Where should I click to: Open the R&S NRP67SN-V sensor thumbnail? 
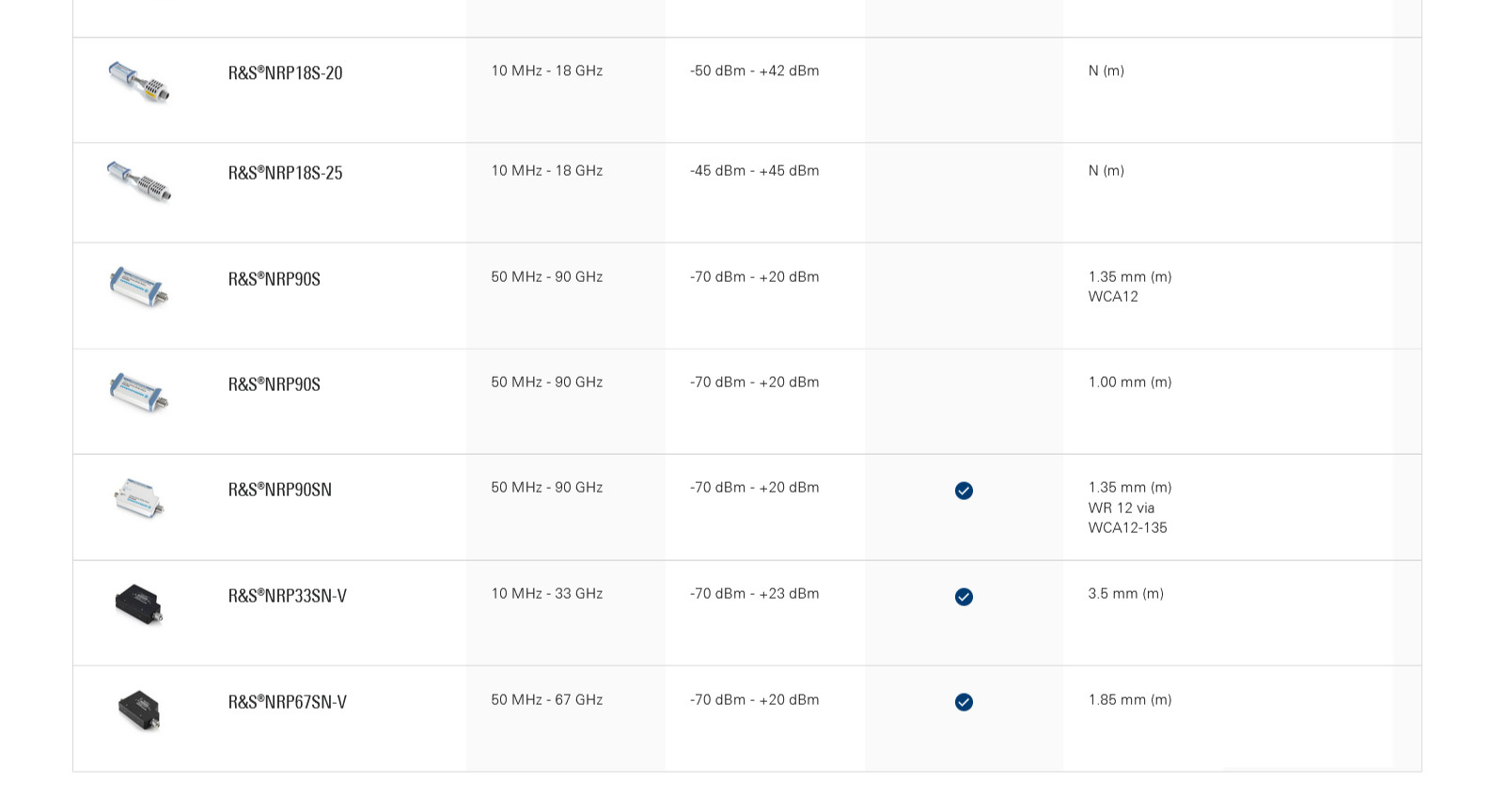click(138, 710)
